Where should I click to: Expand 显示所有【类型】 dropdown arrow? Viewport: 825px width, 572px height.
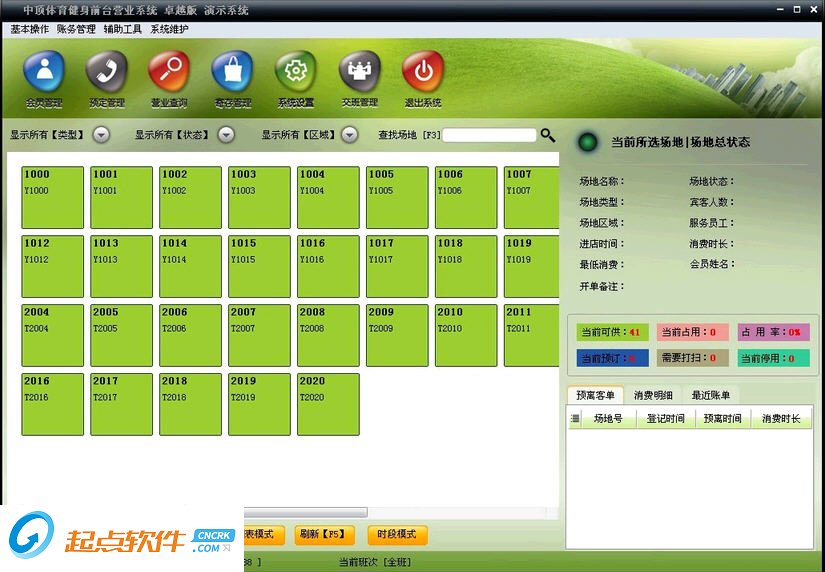[x=102, y=135]
